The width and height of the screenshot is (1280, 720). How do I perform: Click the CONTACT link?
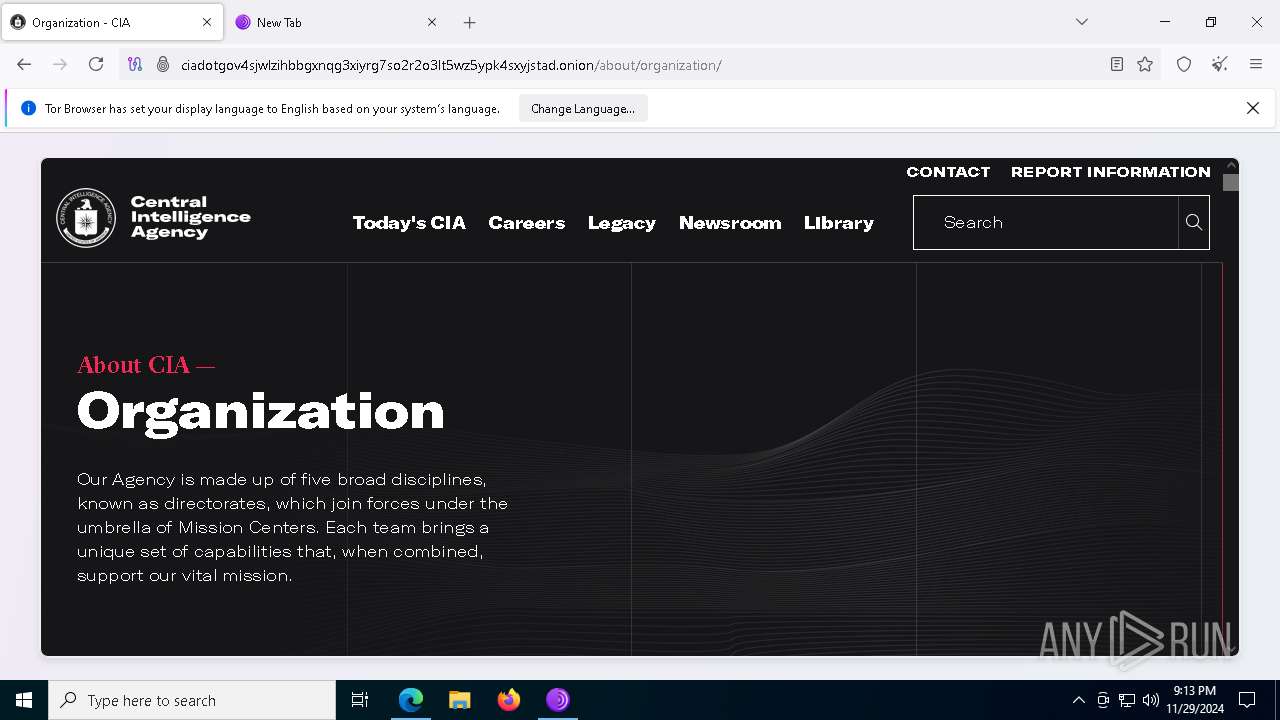tap(948, 172)
